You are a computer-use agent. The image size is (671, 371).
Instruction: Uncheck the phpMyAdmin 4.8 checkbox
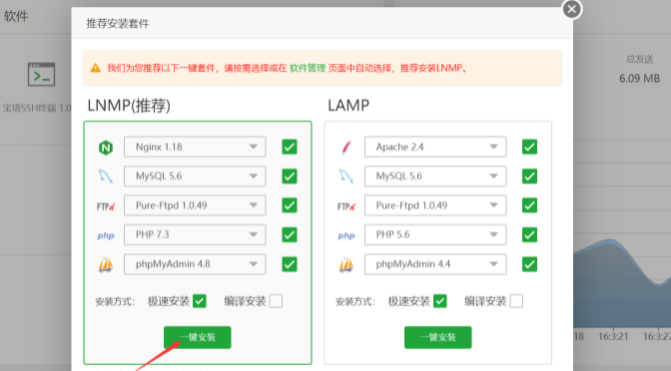click(289, 264)
